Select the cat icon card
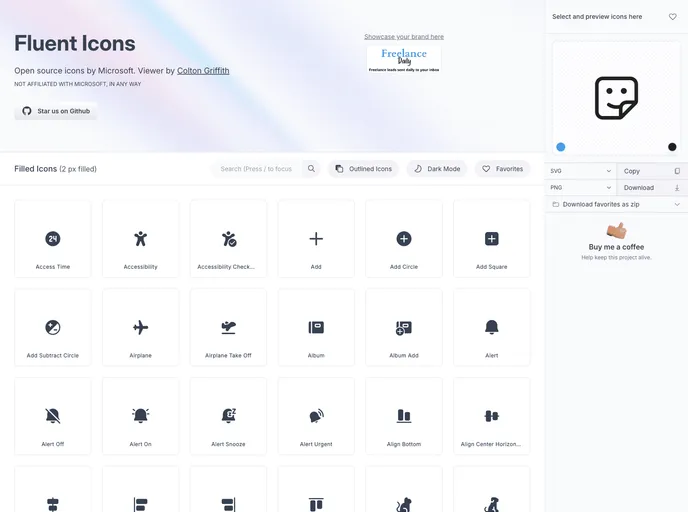The height and width of the screenshot is (512, 688). coord(404,489)
